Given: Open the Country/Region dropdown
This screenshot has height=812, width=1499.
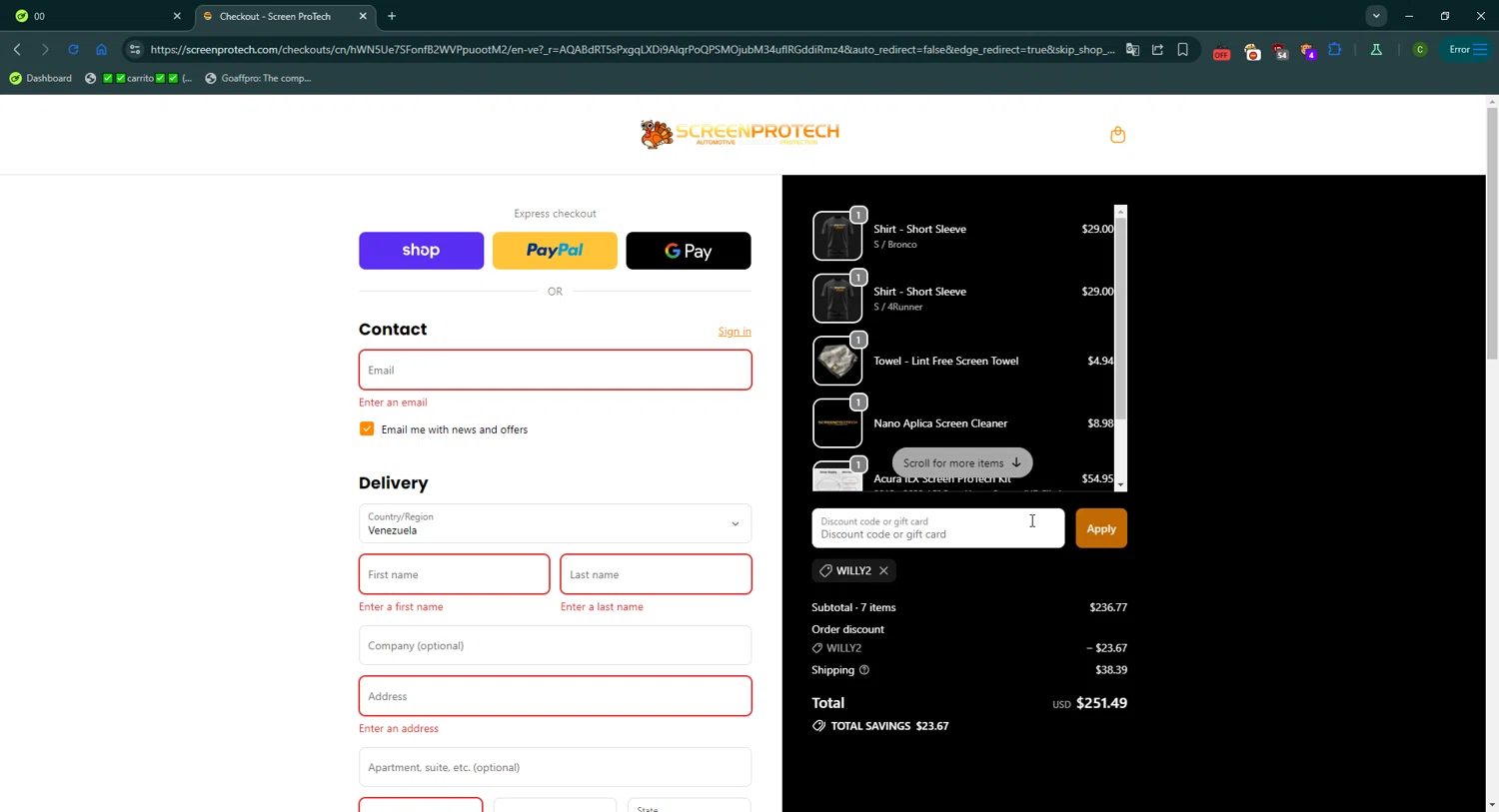Looking at the screenshot, I should [x=555, y=523].
